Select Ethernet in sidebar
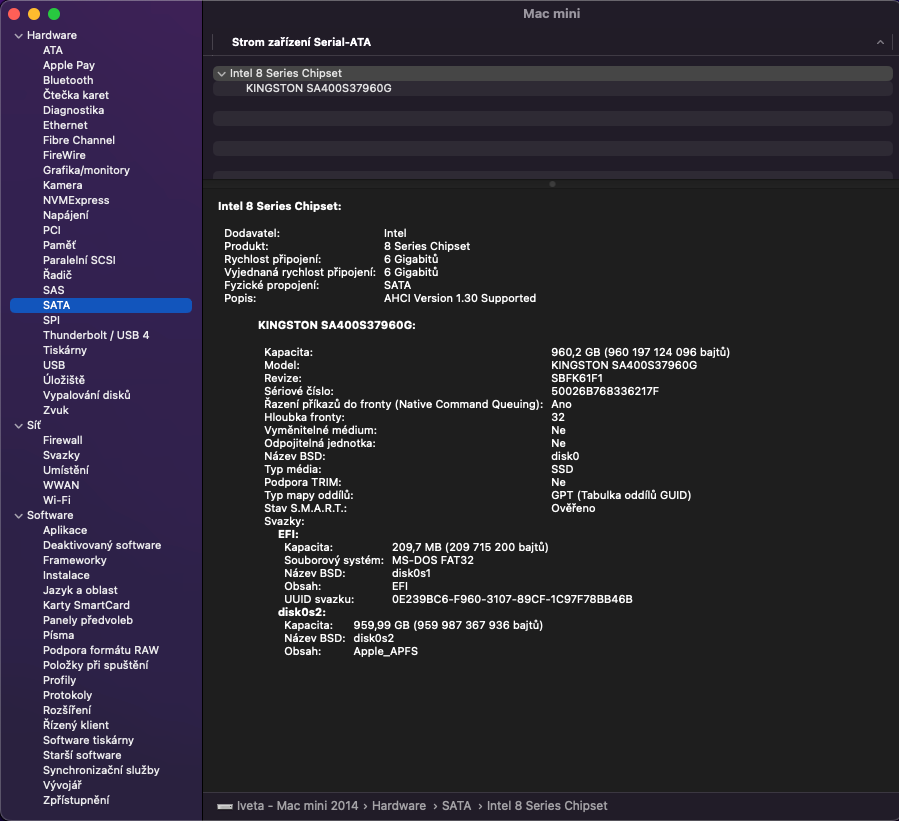 click(65, 125)
